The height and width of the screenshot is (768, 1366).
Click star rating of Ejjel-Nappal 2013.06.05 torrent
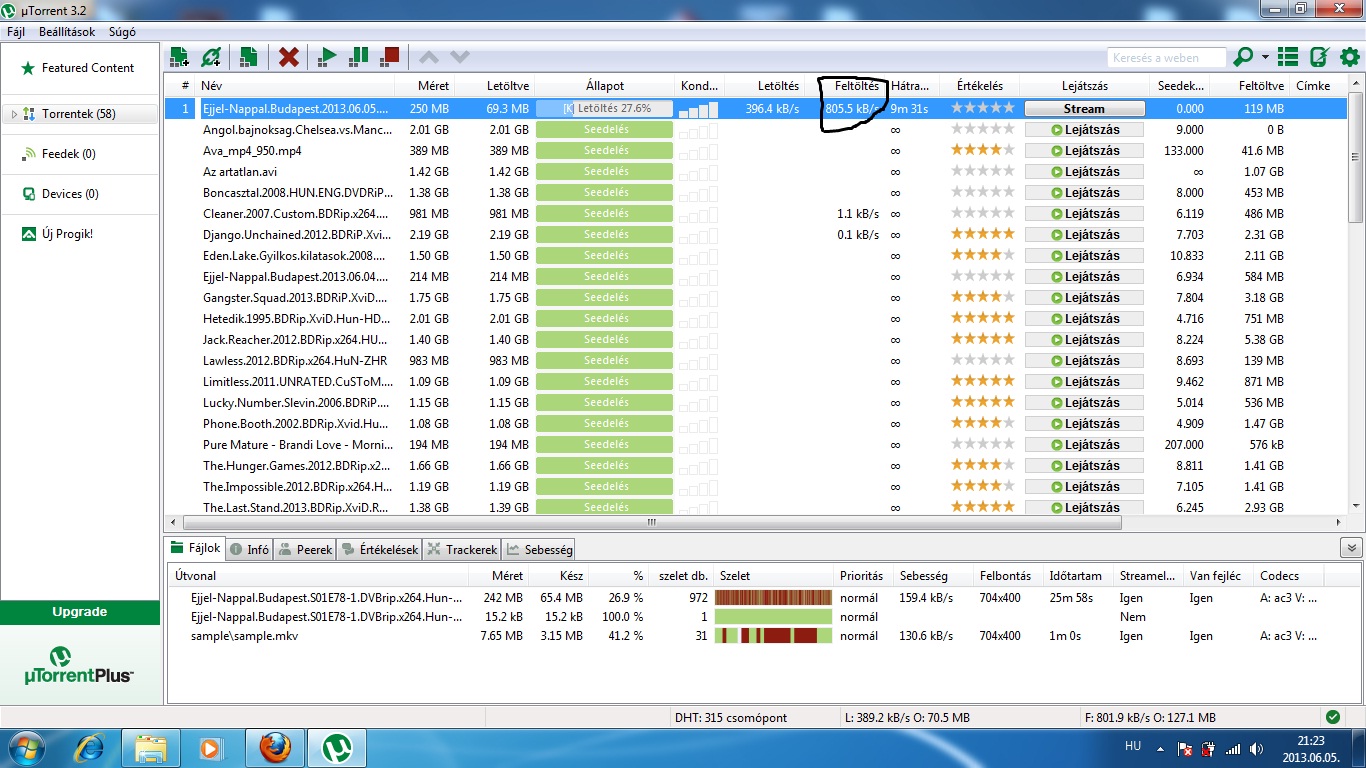982,108
